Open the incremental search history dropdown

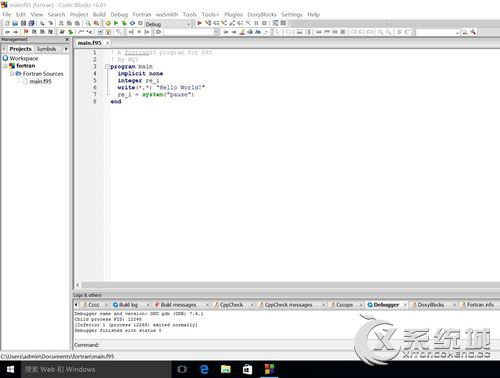click(217, 32)
